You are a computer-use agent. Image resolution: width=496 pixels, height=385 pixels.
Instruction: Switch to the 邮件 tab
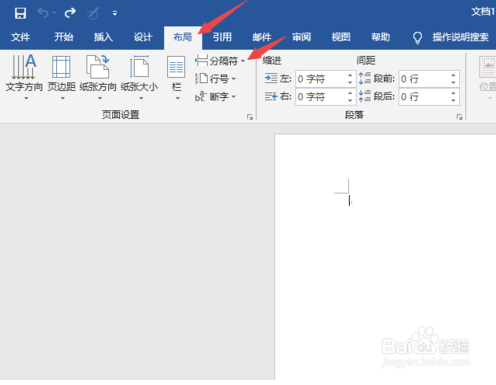[x=262, y=37]
